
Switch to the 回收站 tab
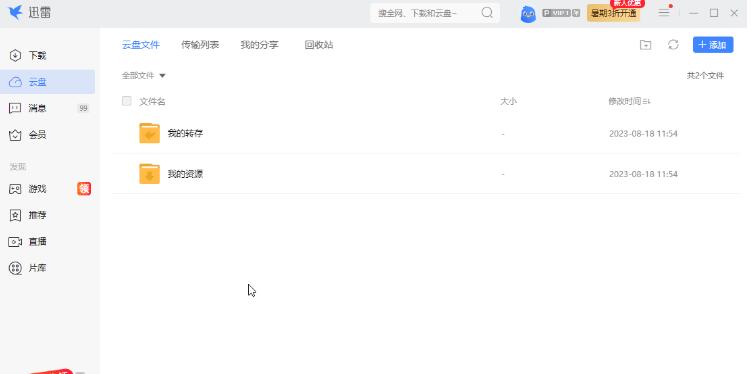coord(319,45)
